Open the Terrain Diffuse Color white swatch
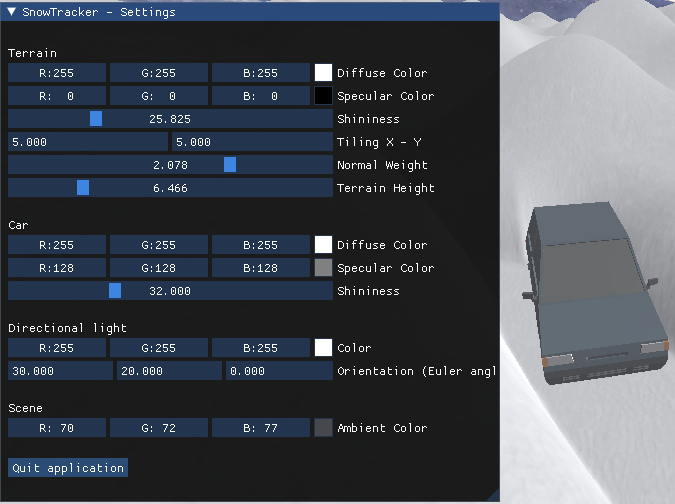675x504 pixels. coord(323,73)
